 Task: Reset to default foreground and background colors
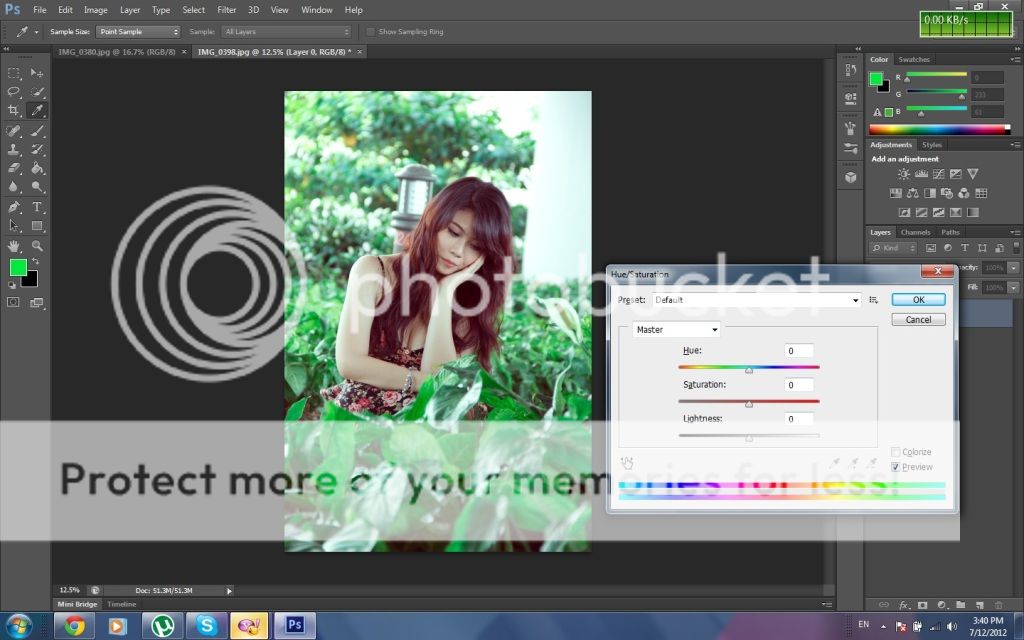point(12,285)
